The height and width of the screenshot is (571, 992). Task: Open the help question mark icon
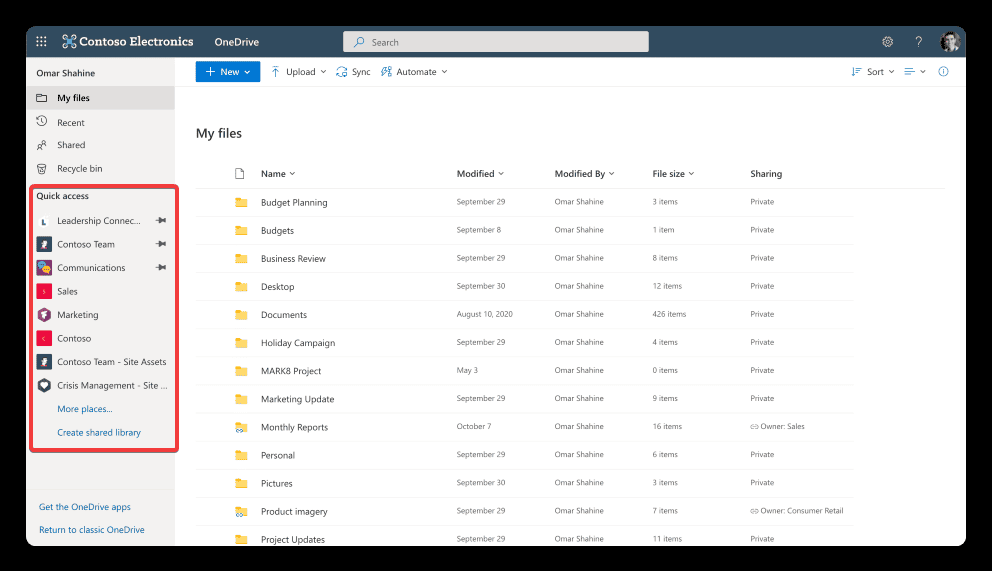click(919, 42)
